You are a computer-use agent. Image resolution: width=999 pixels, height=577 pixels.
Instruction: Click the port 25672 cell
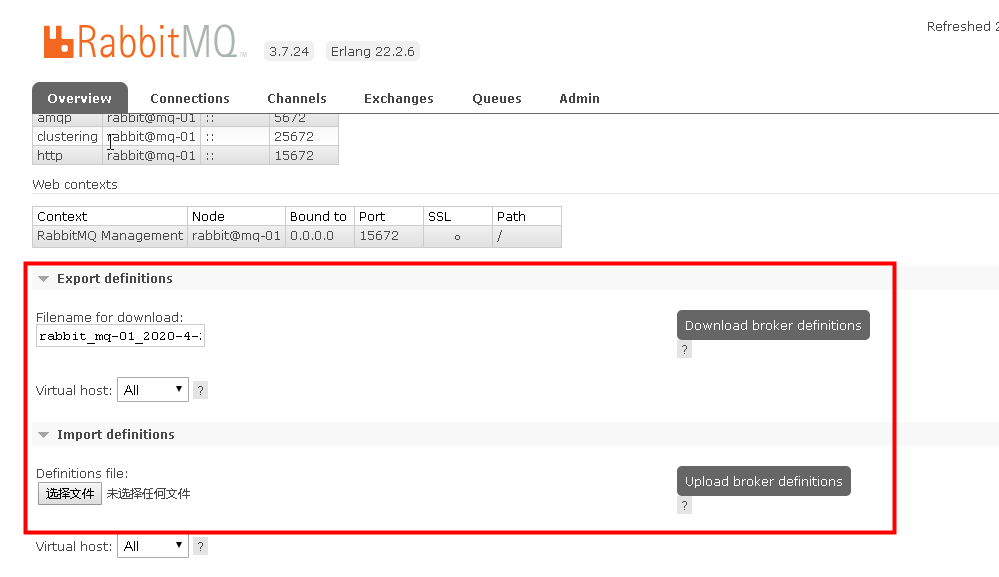point(304,136)
